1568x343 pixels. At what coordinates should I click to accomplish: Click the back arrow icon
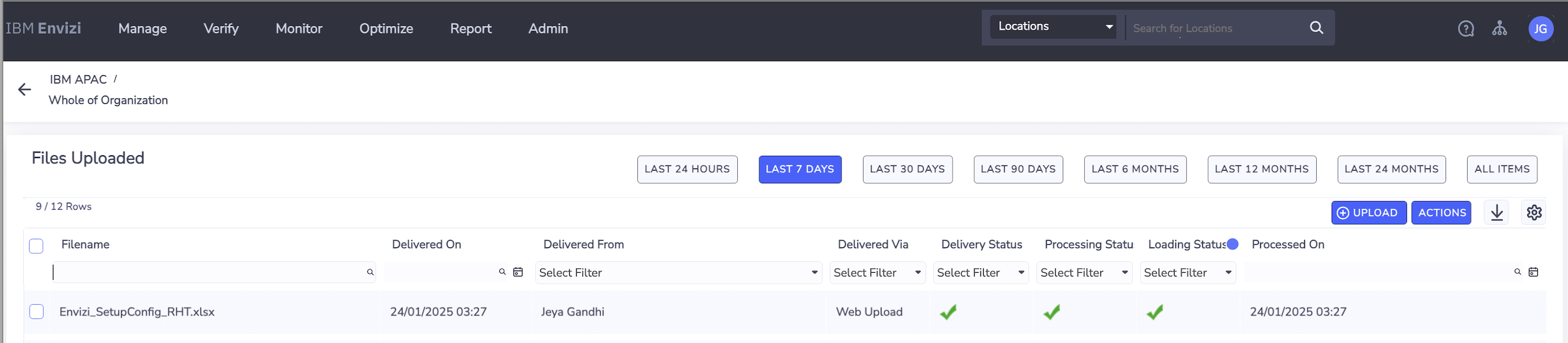24,90
